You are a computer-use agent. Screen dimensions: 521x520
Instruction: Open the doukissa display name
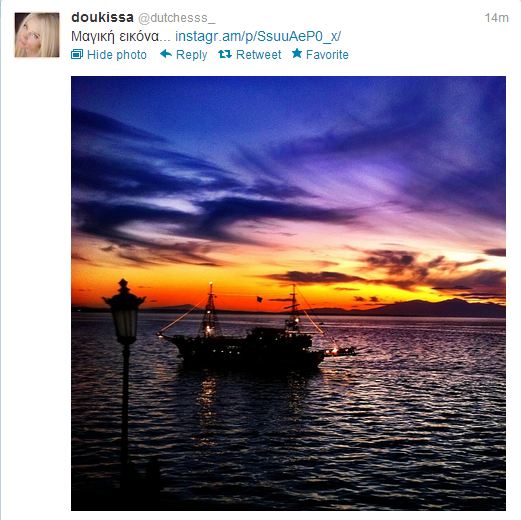102,18
